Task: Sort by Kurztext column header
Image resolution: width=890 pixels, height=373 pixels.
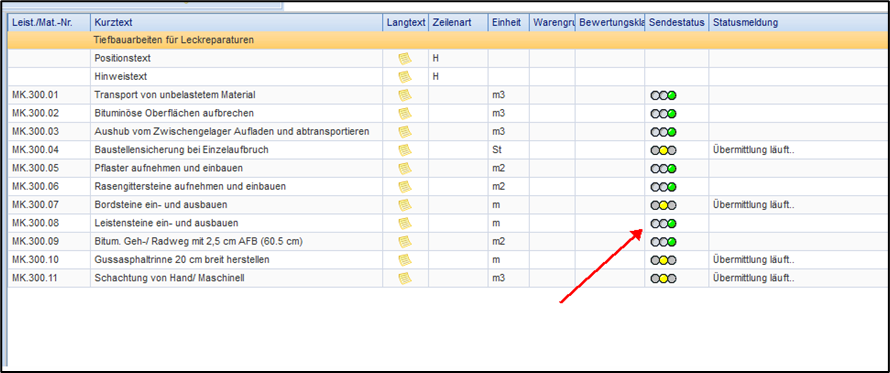Action: 236,23
